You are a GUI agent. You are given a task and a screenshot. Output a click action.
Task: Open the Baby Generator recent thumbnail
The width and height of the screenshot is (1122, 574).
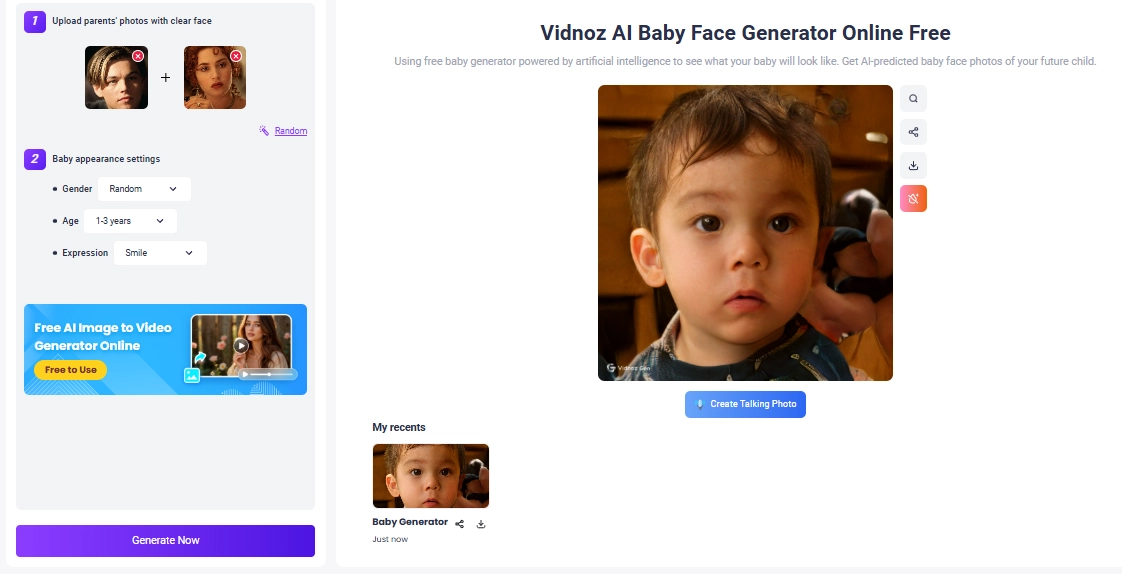[431, 476]
